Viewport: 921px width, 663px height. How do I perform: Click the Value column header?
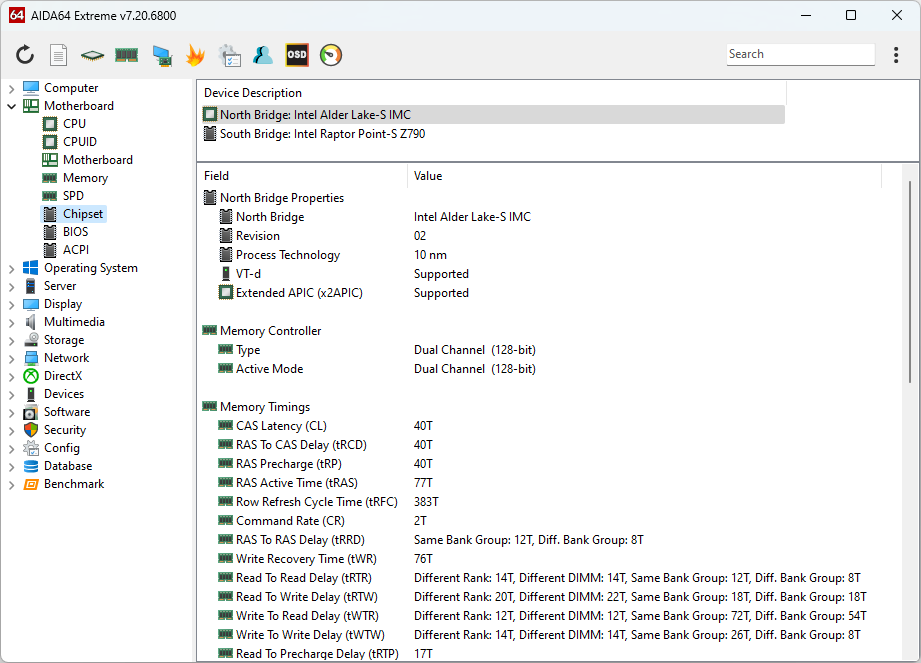(x=428, y=176)
